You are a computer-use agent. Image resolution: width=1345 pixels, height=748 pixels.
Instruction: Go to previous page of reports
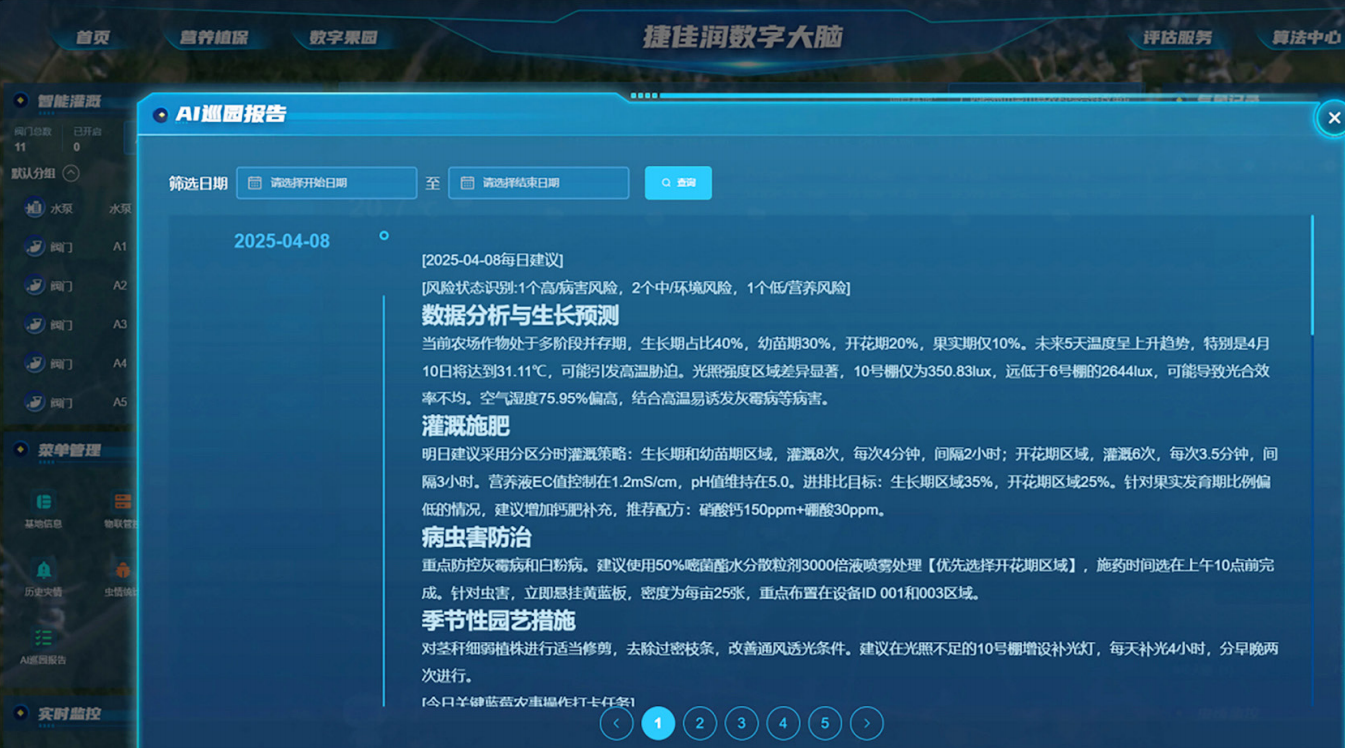[x=616, y=723]
